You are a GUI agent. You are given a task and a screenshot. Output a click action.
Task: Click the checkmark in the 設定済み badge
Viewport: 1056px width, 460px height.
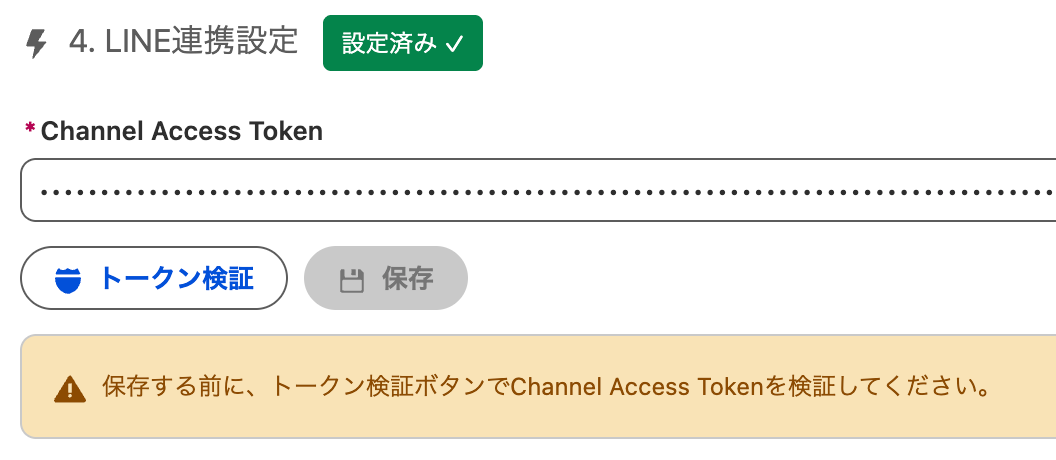pyautogui.click(x=454, y=44)
